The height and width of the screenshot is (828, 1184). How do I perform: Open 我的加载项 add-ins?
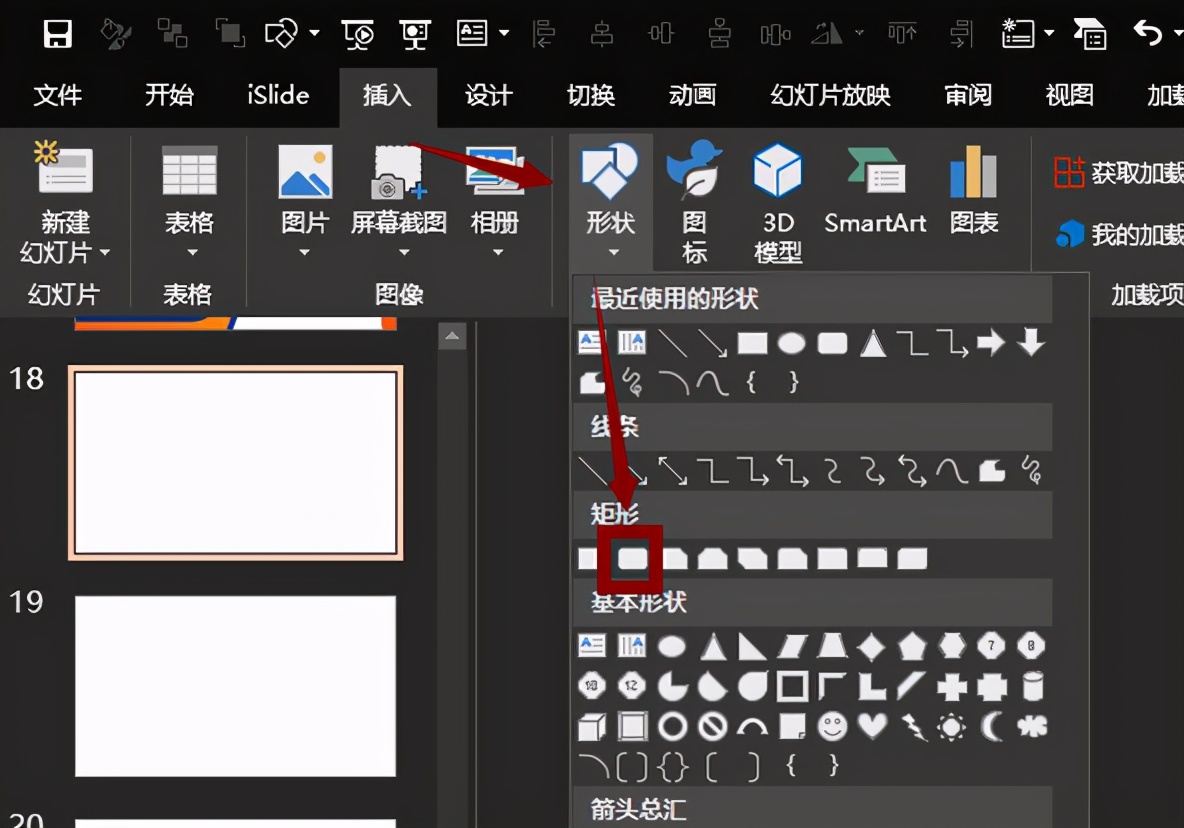pyautogui.click(x=1119, y=235)
